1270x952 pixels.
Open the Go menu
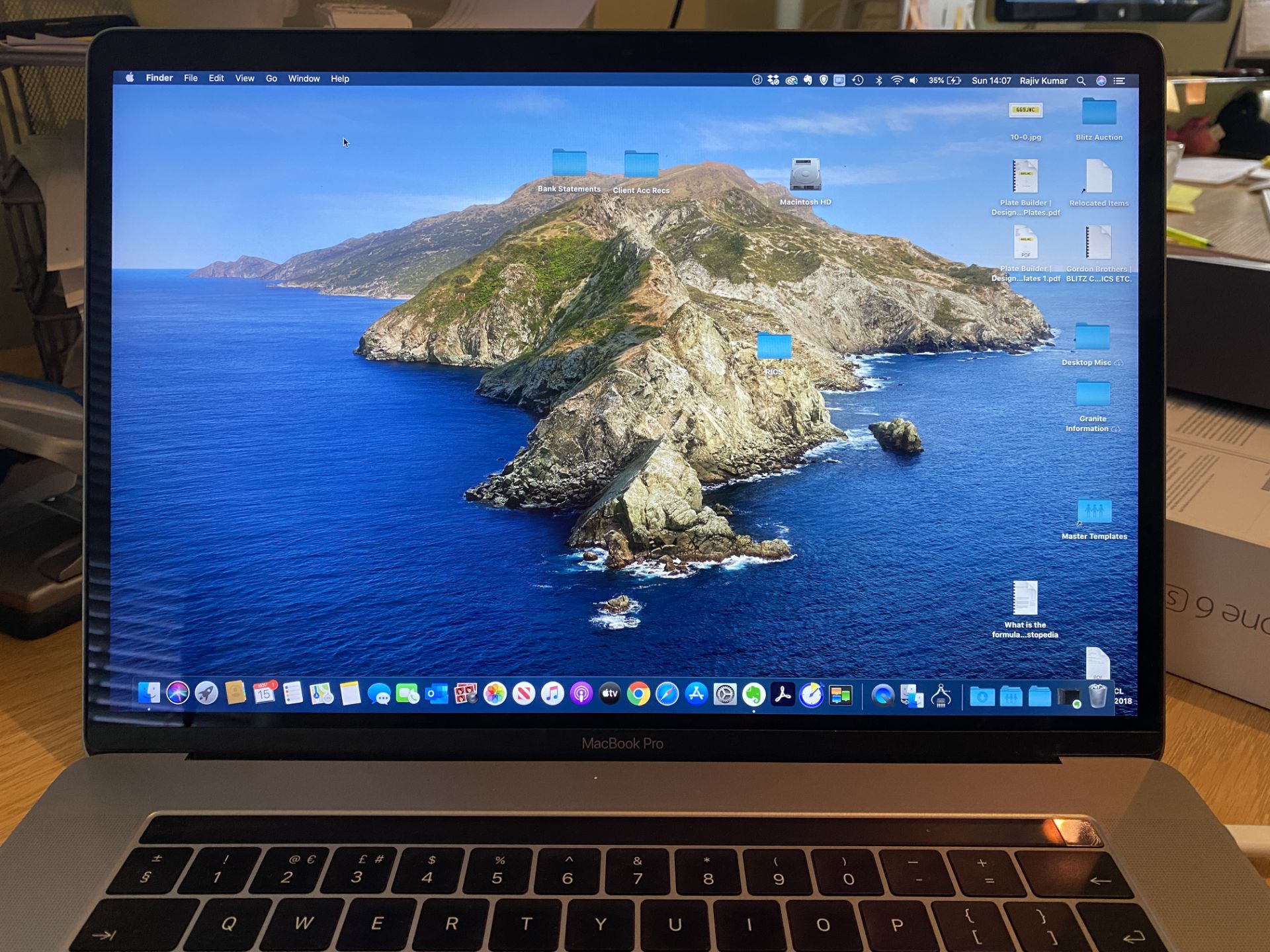pos(271,78)
